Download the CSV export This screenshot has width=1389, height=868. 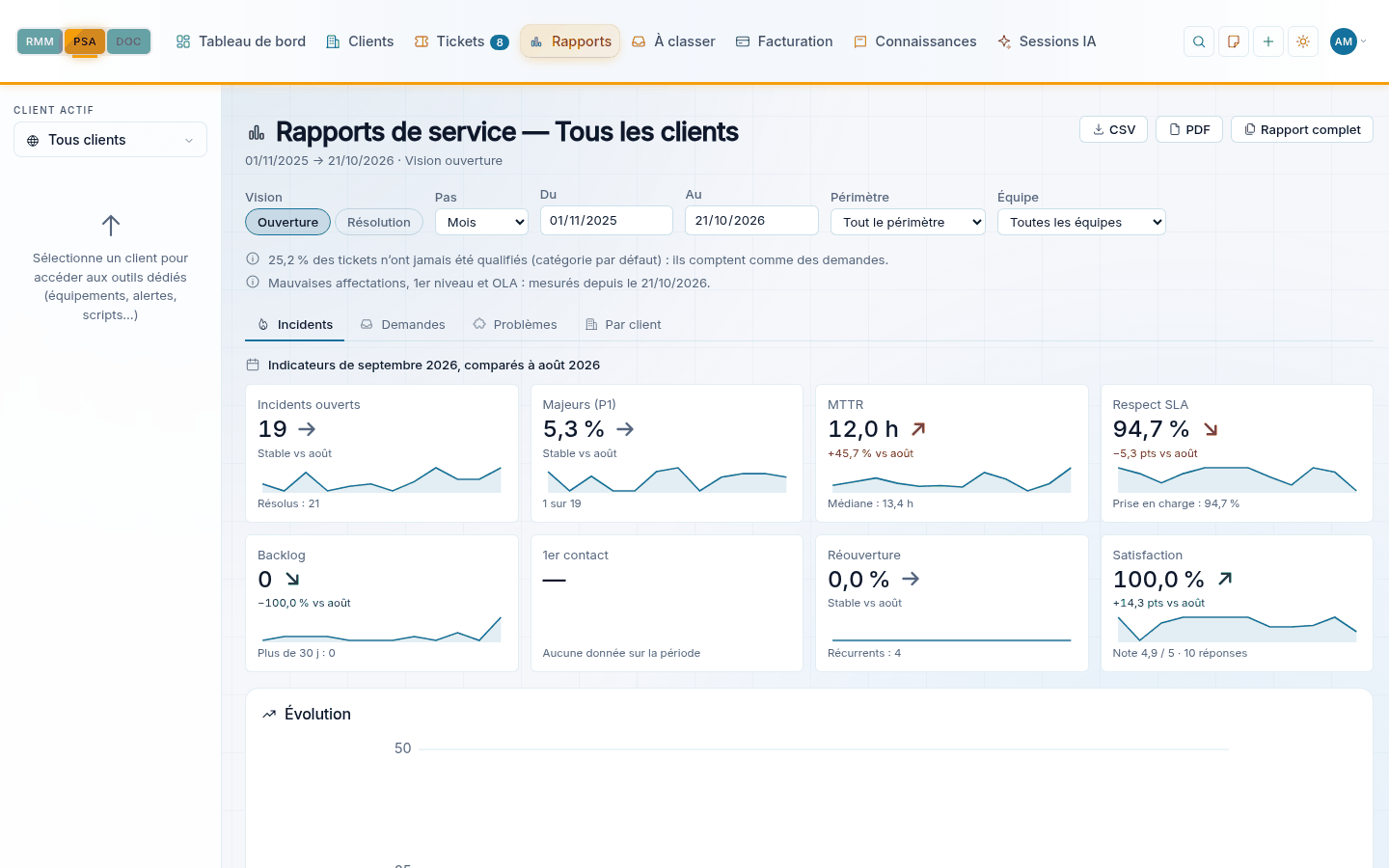pyautogui.click(x=1113, y=129)
